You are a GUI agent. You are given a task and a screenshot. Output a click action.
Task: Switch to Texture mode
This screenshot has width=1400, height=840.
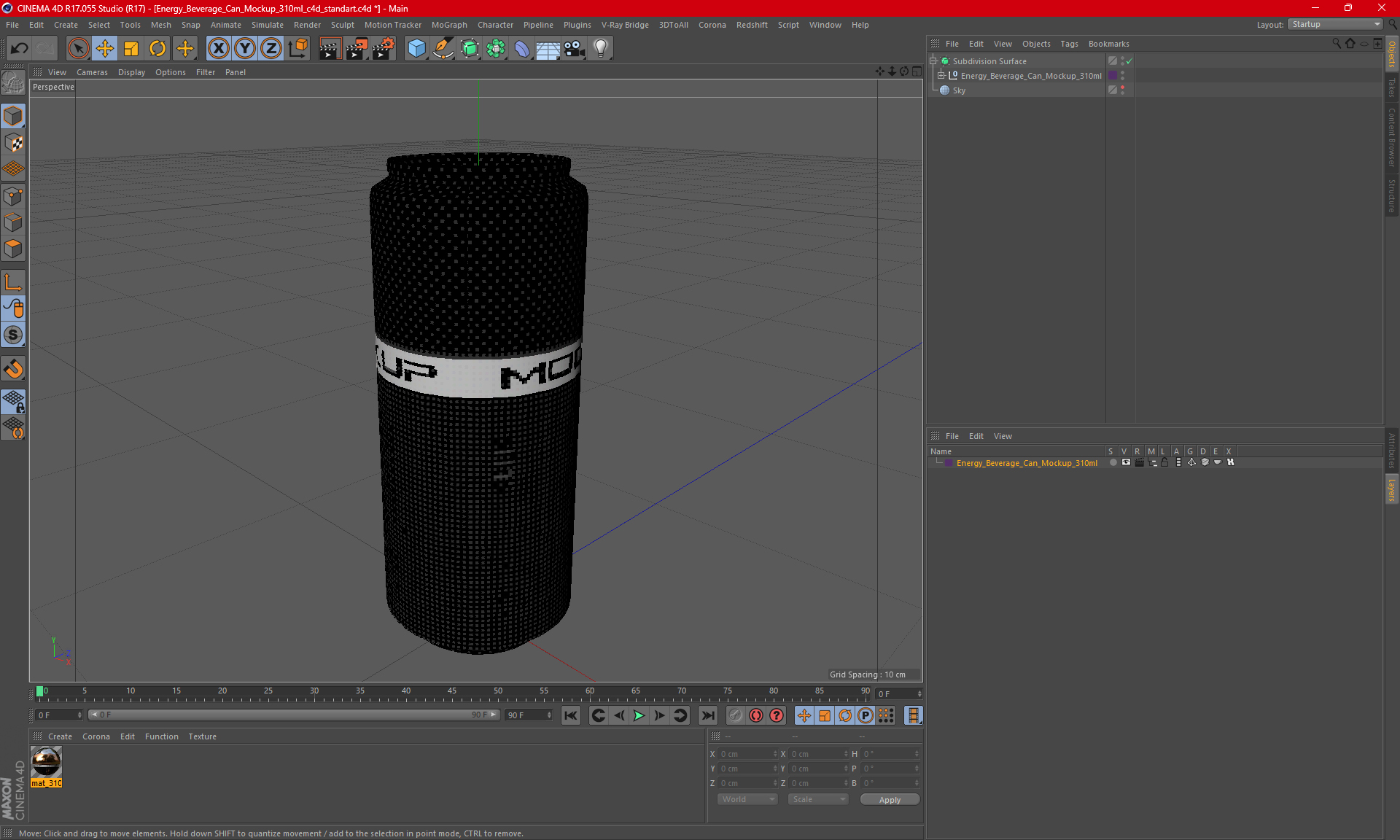[x=13, y=143]
